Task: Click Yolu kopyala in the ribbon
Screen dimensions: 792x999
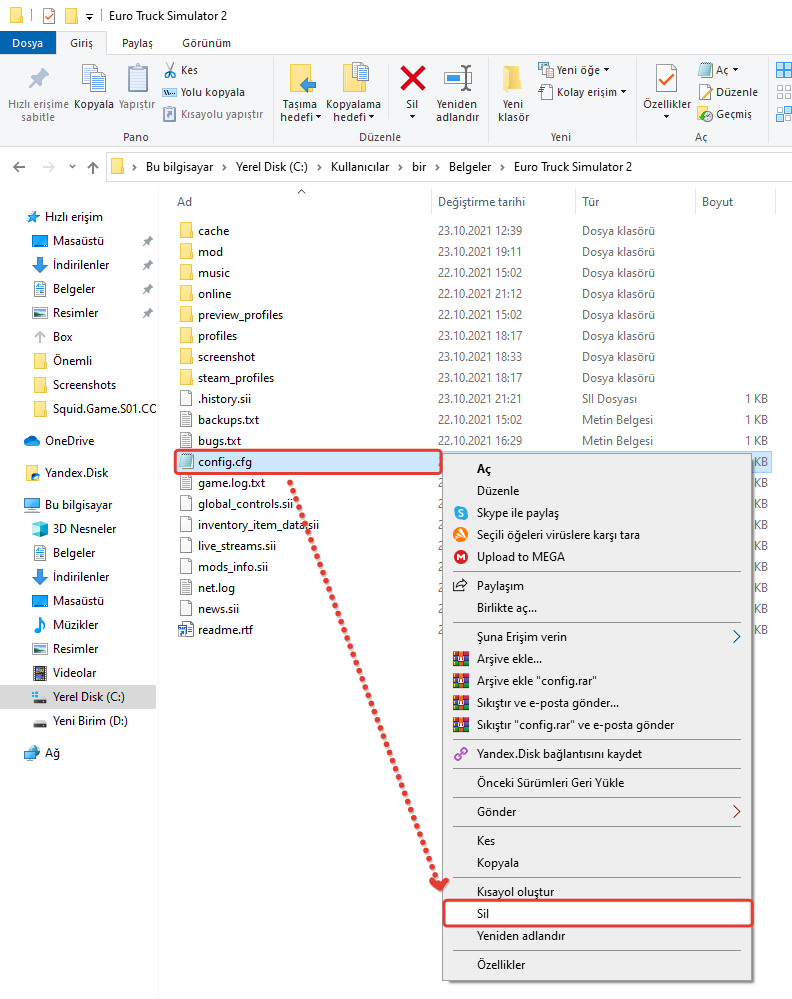Action: tap(204, 92)
